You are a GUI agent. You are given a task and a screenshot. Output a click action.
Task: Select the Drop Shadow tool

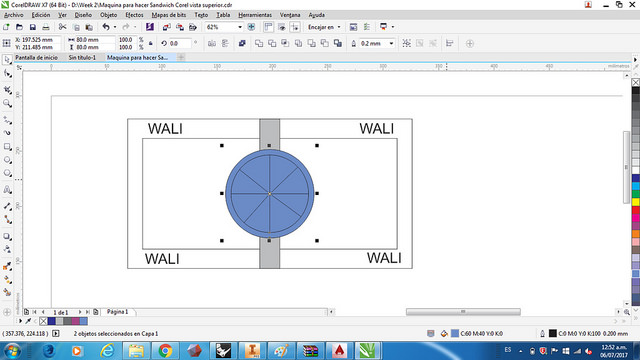click(x=7, y=236)
